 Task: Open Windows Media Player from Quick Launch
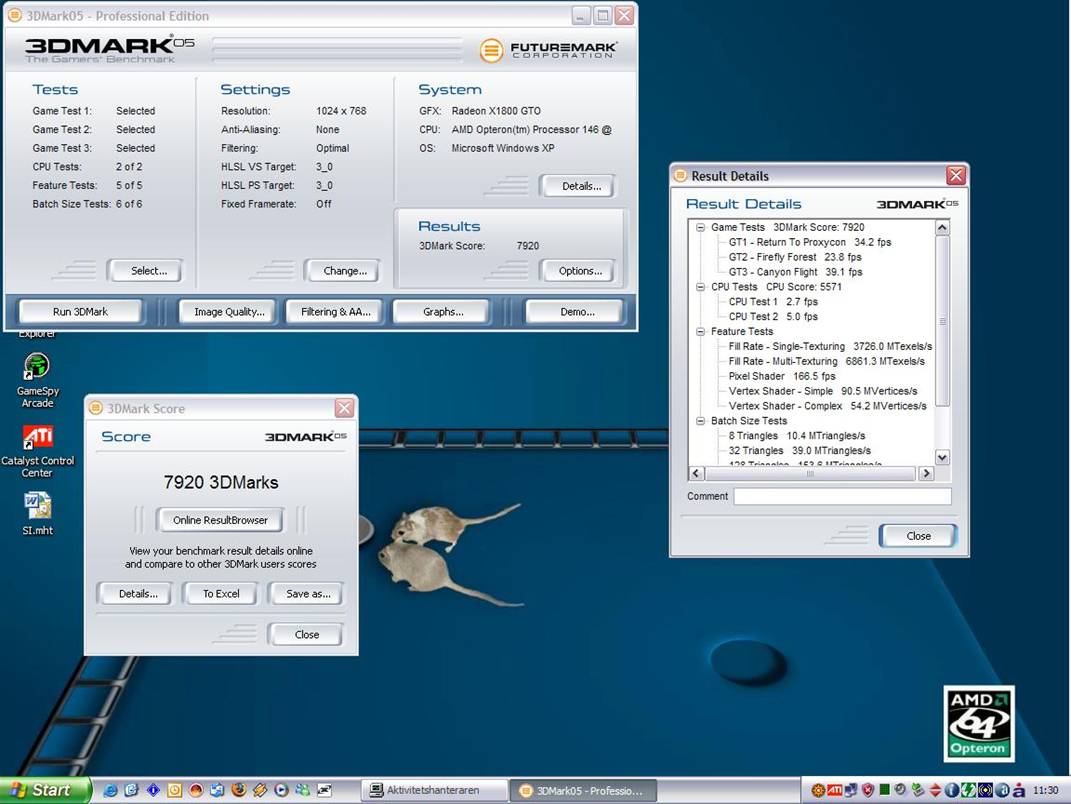point(281,790)
